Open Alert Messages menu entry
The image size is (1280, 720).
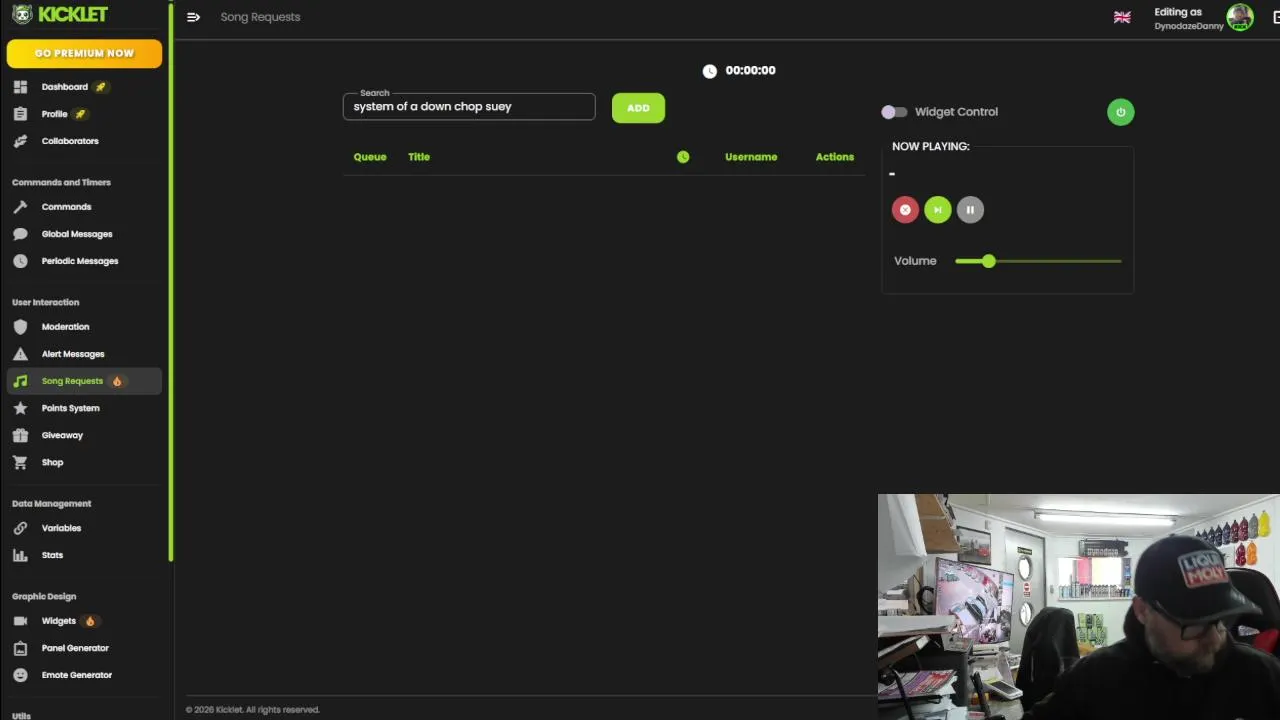tap(73, 354)
